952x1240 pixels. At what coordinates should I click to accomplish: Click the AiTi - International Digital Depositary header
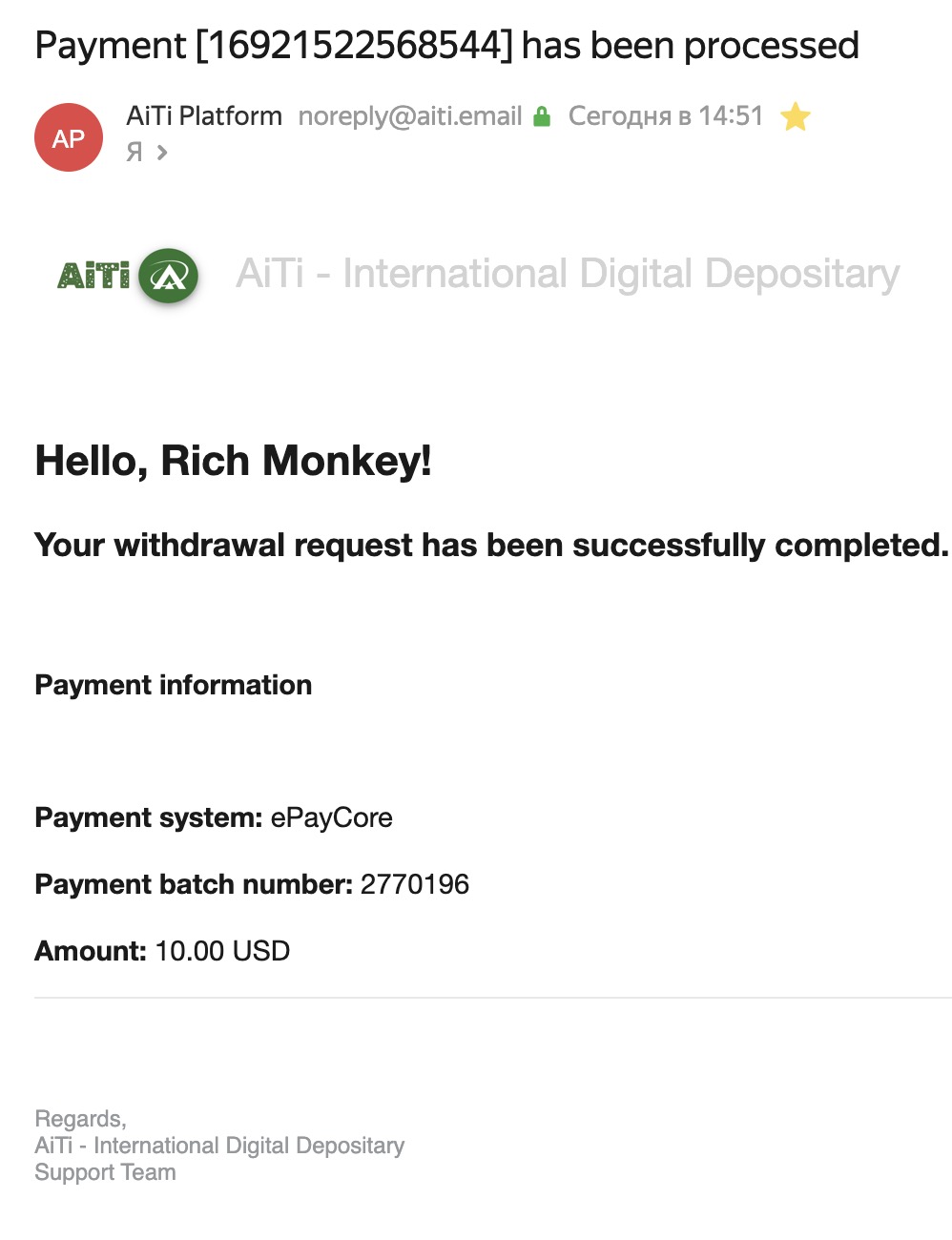[568, 274]
